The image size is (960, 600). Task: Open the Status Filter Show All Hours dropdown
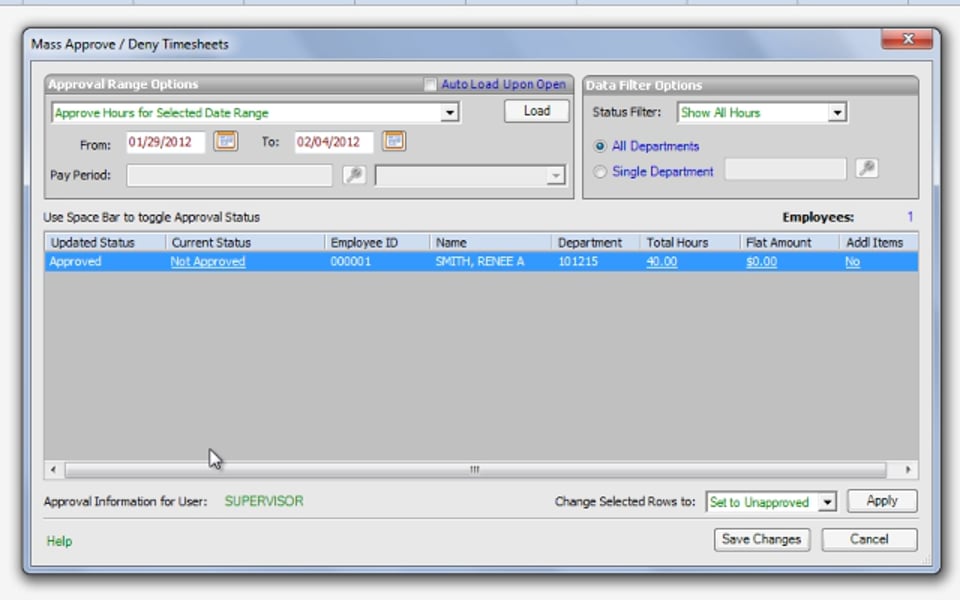[x=837, y=113]
